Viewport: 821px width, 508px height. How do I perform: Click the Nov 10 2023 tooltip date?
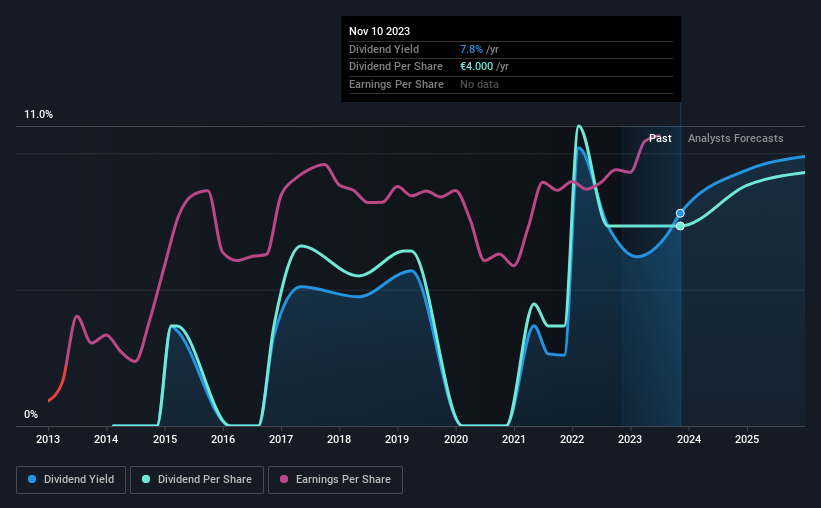click(x=380, y=31)
